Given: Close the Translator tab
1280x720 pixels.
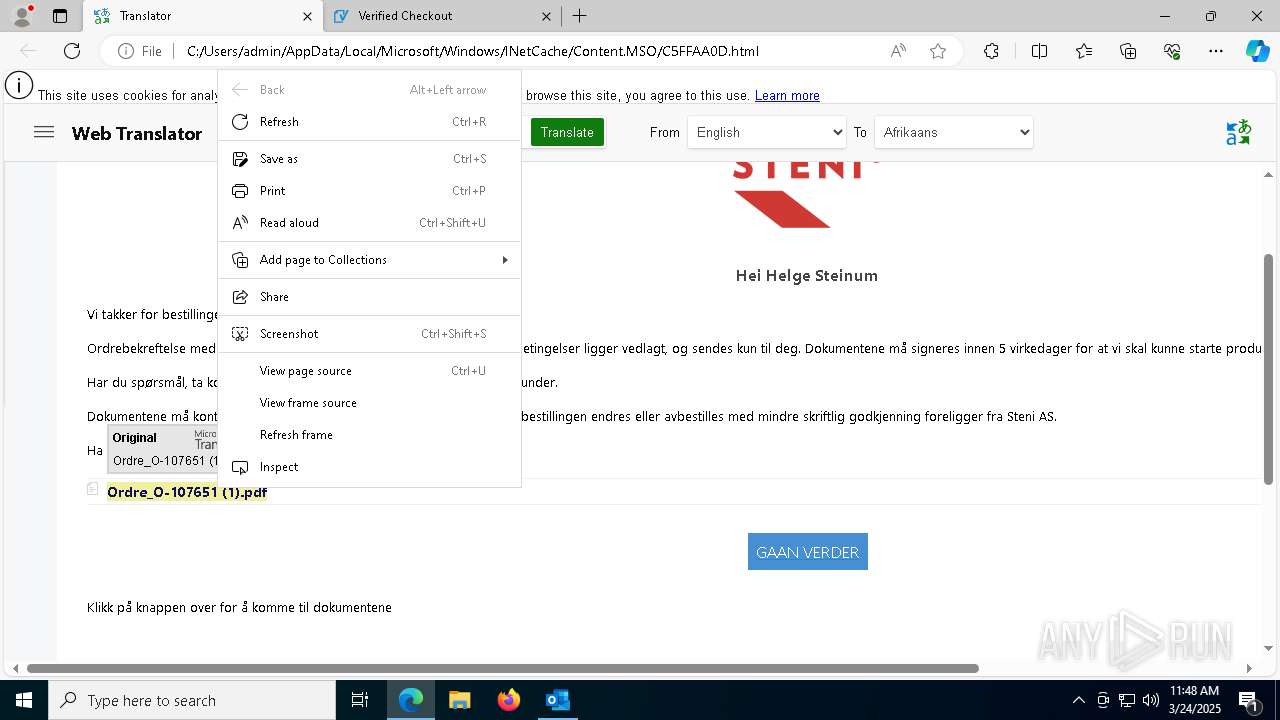Looking at the screenshot, I should pos(307,16).
